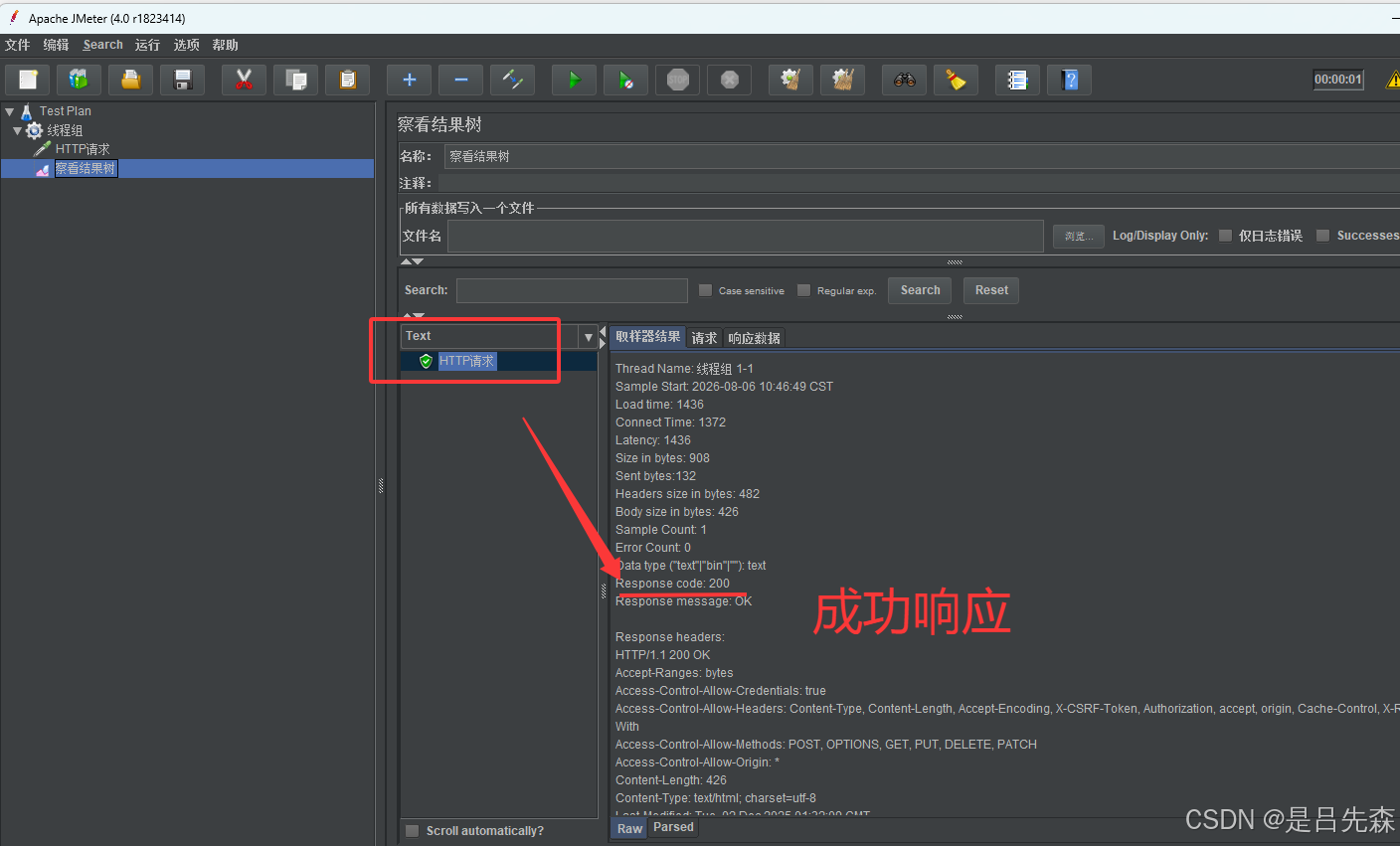1400x846 pixels.
Task: Click into the 文件名 field
Action: point(746,236)
